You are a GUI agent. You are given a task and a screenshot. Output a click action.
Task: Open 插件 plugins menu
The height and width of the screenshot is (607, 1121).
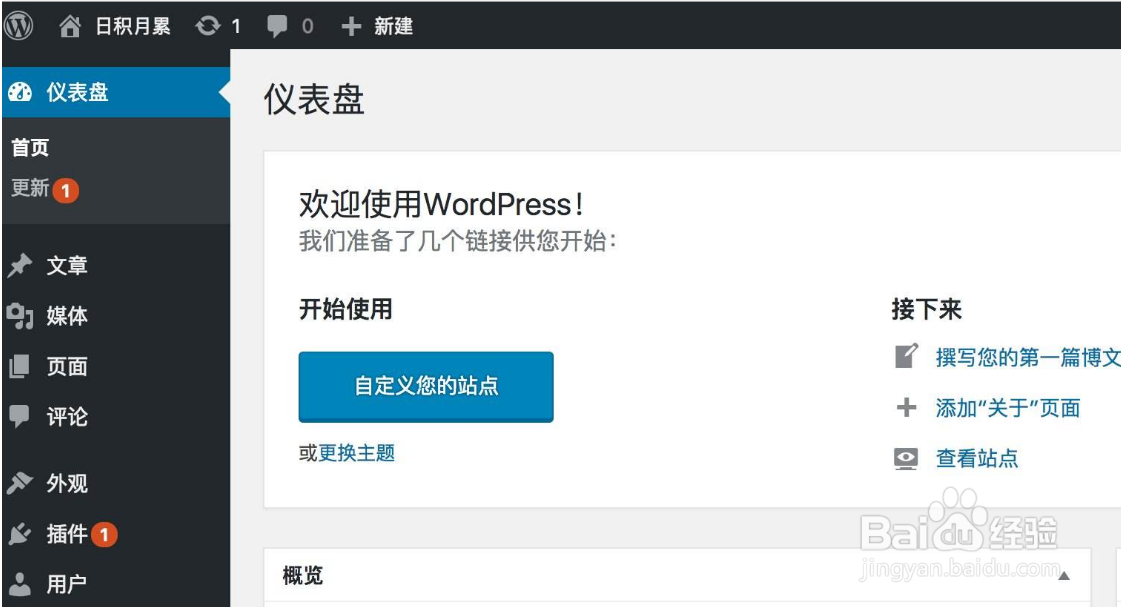tap(67, 533)
